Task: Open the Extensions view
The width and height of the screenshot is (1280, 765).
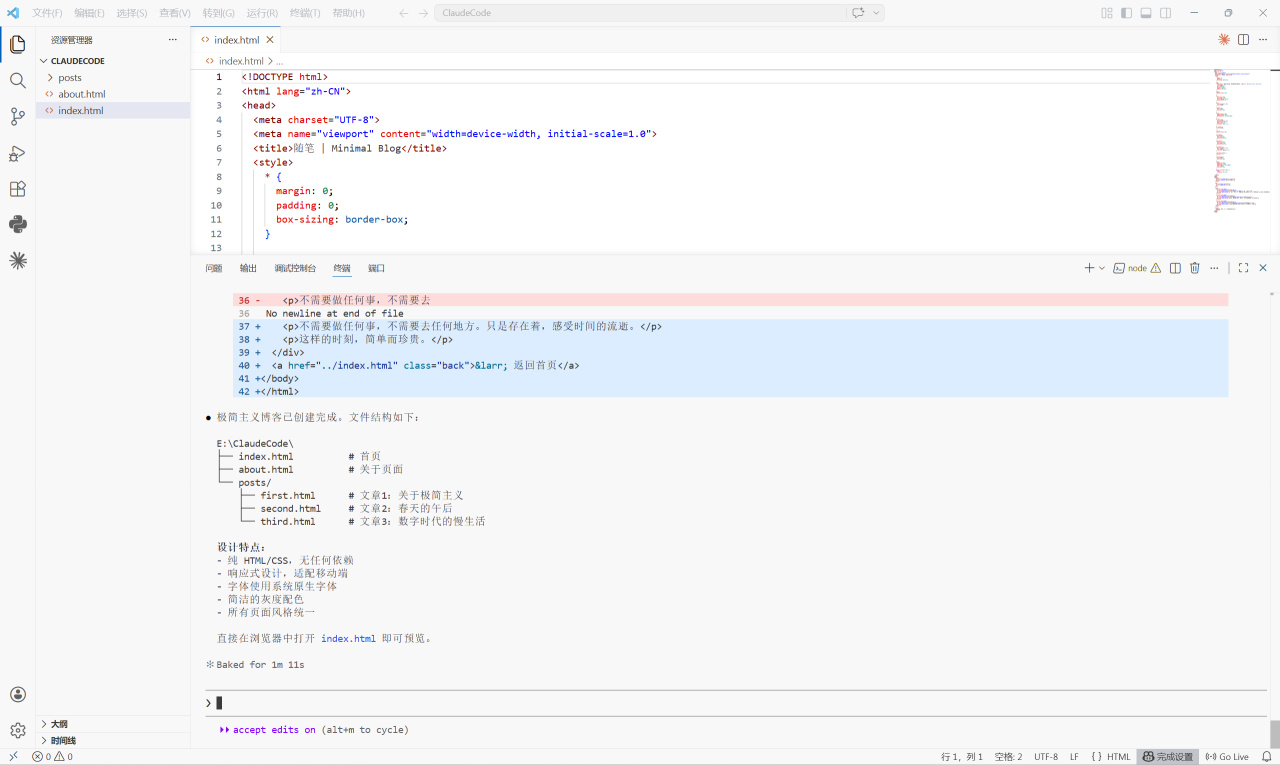Action: (x=17, y=189)
